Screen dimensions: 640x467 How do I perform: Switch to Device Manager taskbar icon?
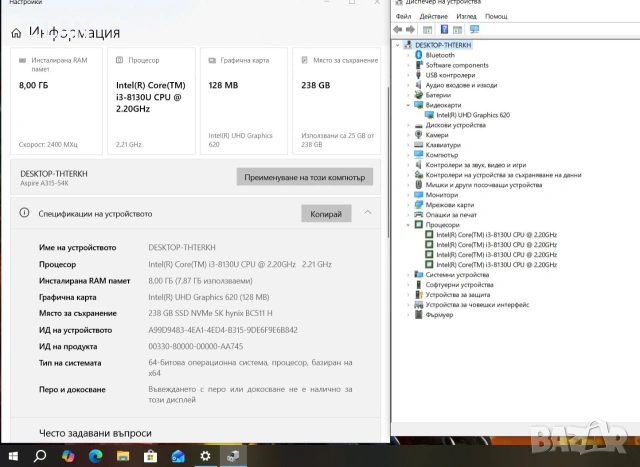tap(233, 456)
